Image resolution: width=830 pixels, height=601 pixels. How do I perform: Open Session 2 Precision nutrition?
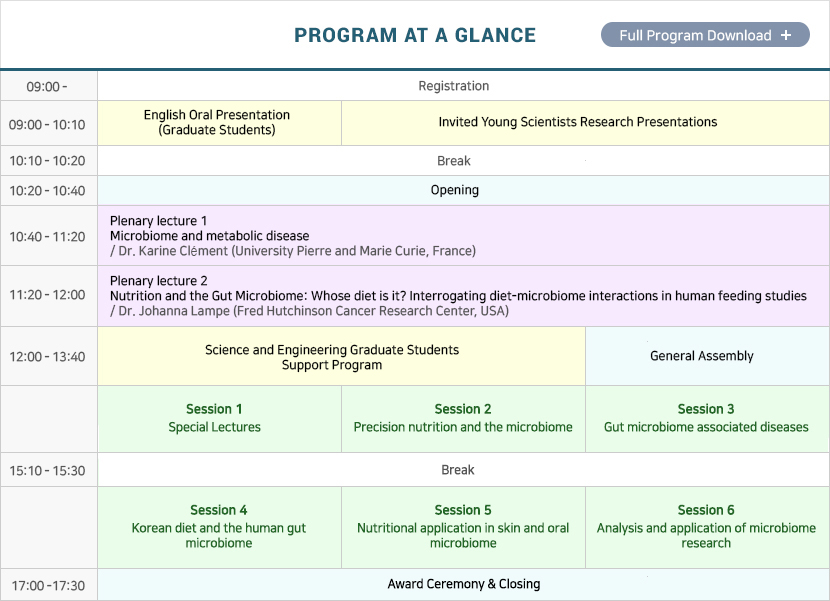463,419
